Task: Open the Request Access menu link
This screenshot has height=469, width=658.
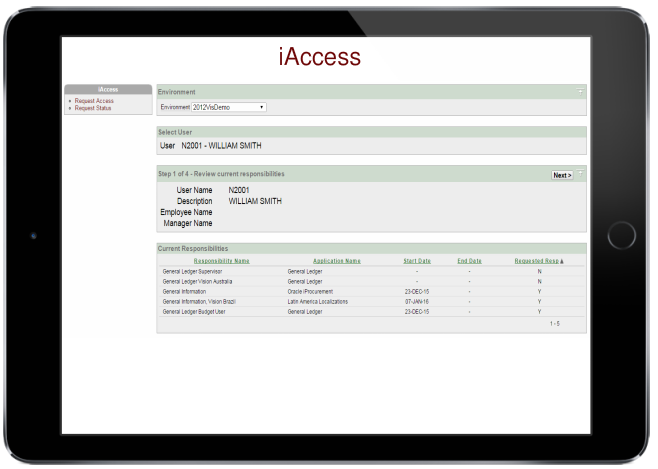Action: (94, 100)
